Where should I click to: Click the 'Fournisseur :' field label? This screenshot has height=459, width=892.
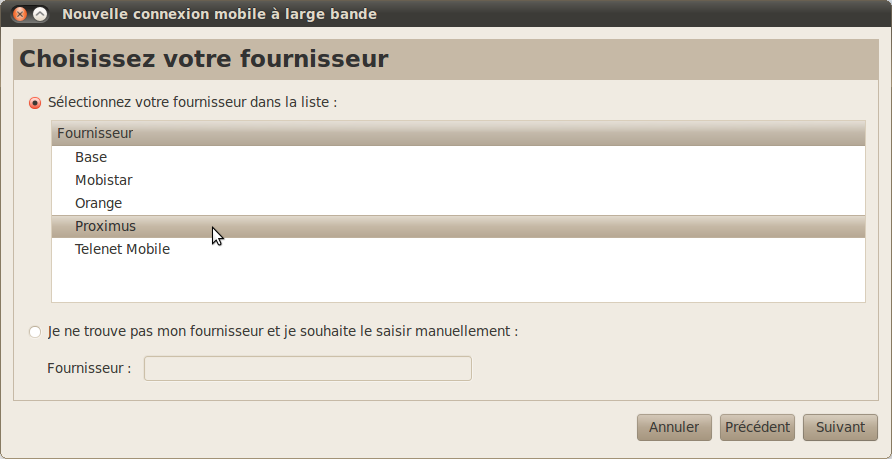coord(89,369)
